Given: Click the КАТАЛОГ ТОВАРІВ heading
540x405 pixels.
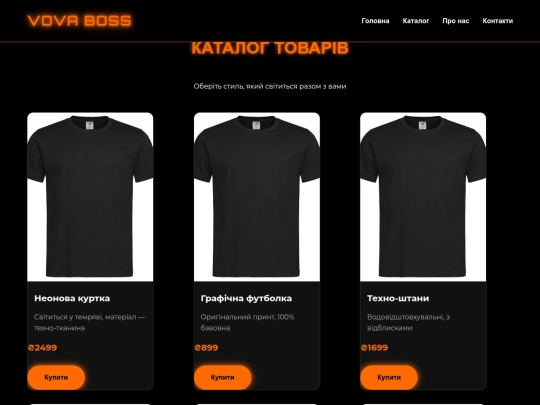Looking at the screenshot, I should pyautogui.click(x=270, y=48).
